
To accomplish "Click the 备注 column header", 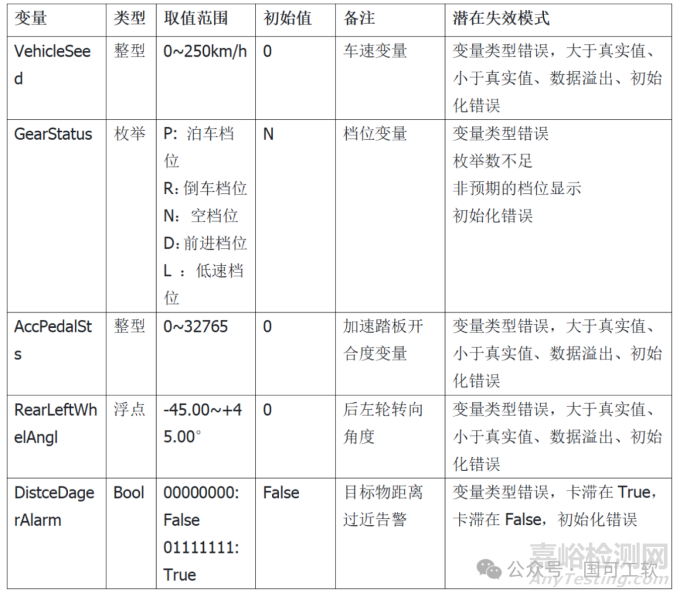I will click(x=360, y=19).
